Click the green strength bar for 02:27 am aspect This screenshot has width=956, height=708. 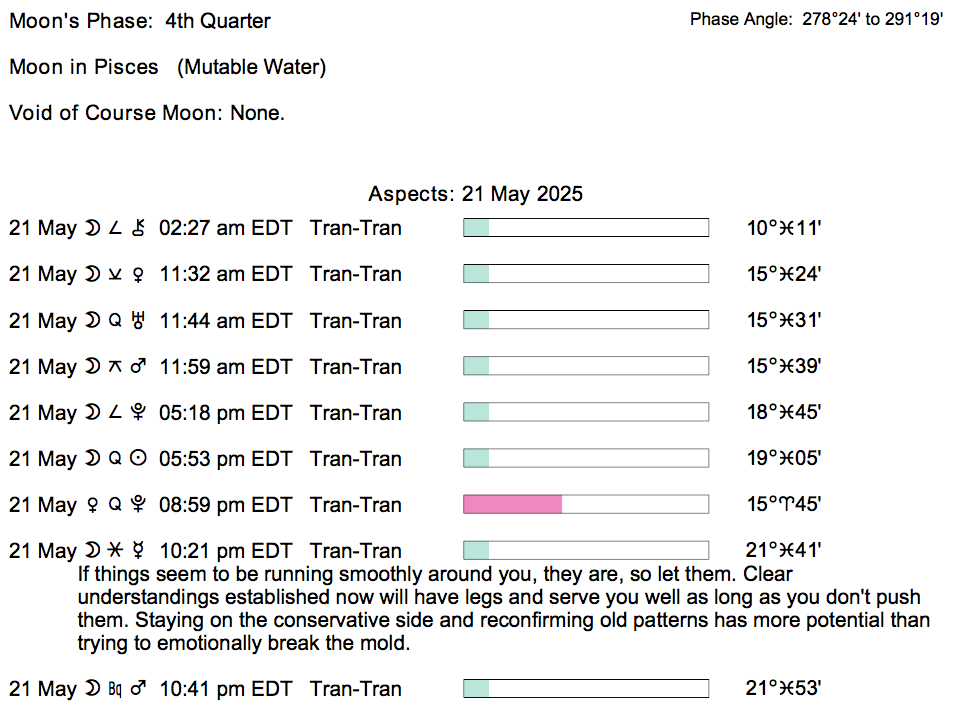pos(585,229)
